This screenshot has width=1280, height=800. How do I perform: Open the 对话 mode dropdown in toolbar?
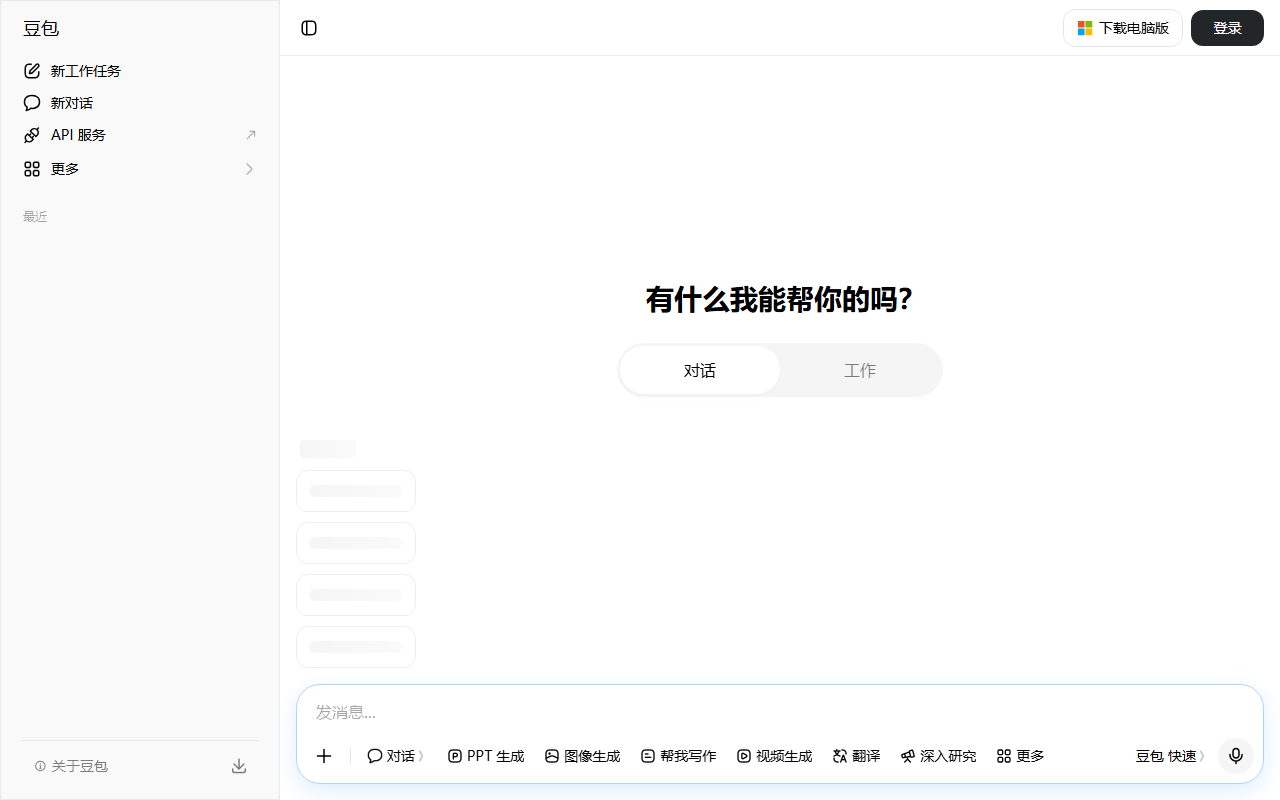pos(396,756)
